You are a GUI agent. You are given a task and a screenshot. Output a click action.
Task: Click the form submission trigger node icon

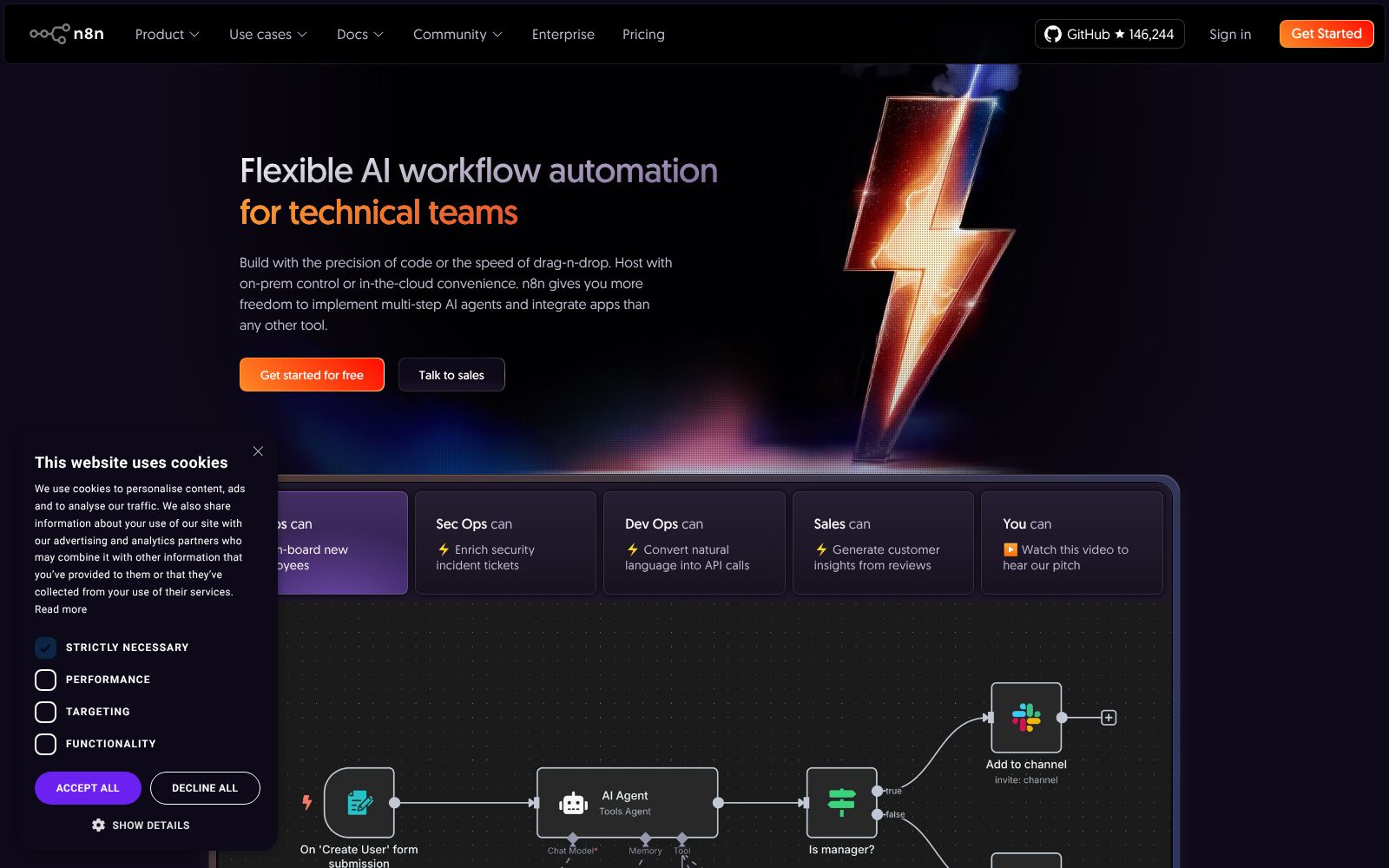(x=359, y=803)
